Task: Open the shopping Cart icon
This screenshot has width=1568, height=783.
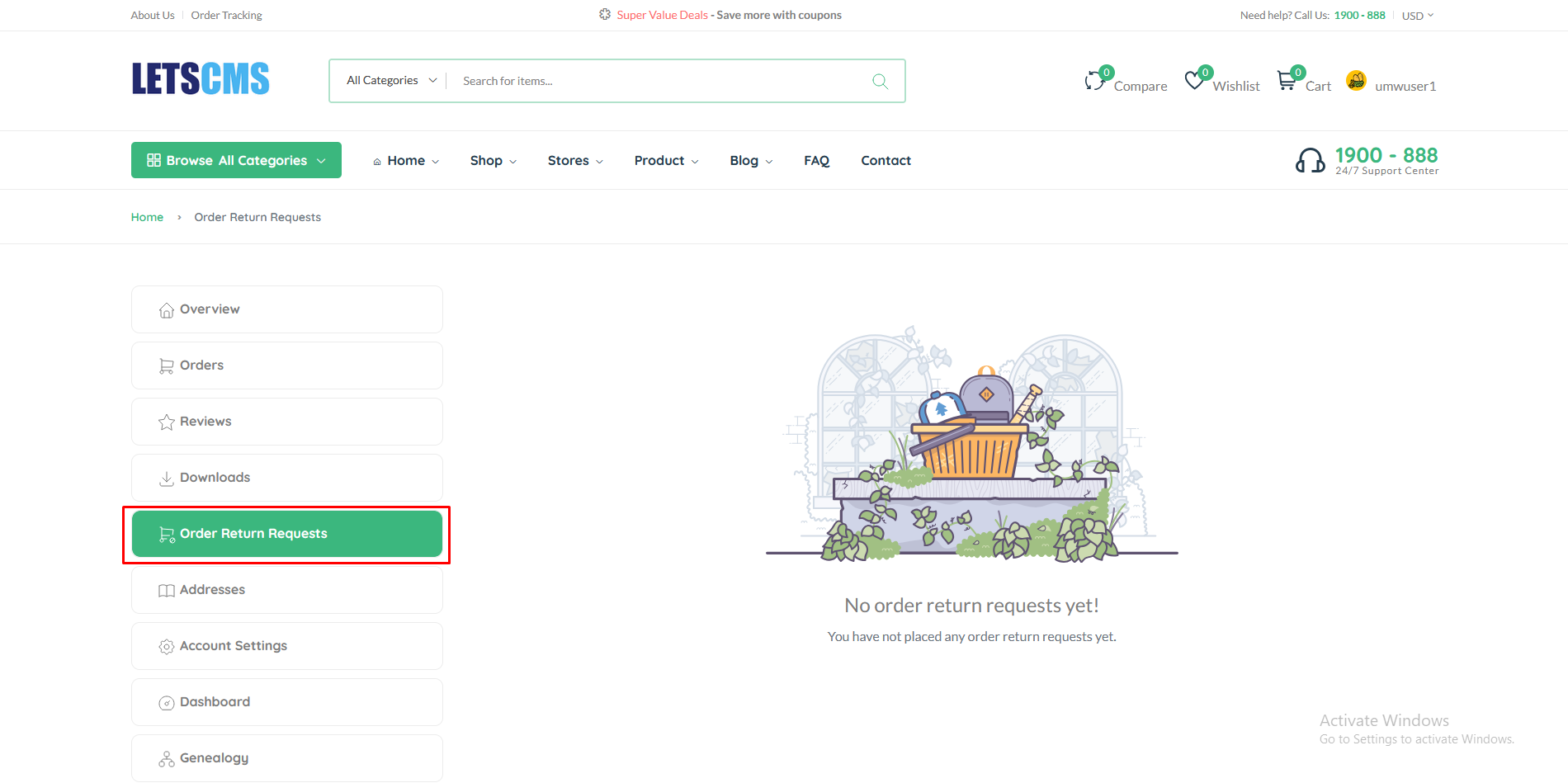Action: 1286,81
